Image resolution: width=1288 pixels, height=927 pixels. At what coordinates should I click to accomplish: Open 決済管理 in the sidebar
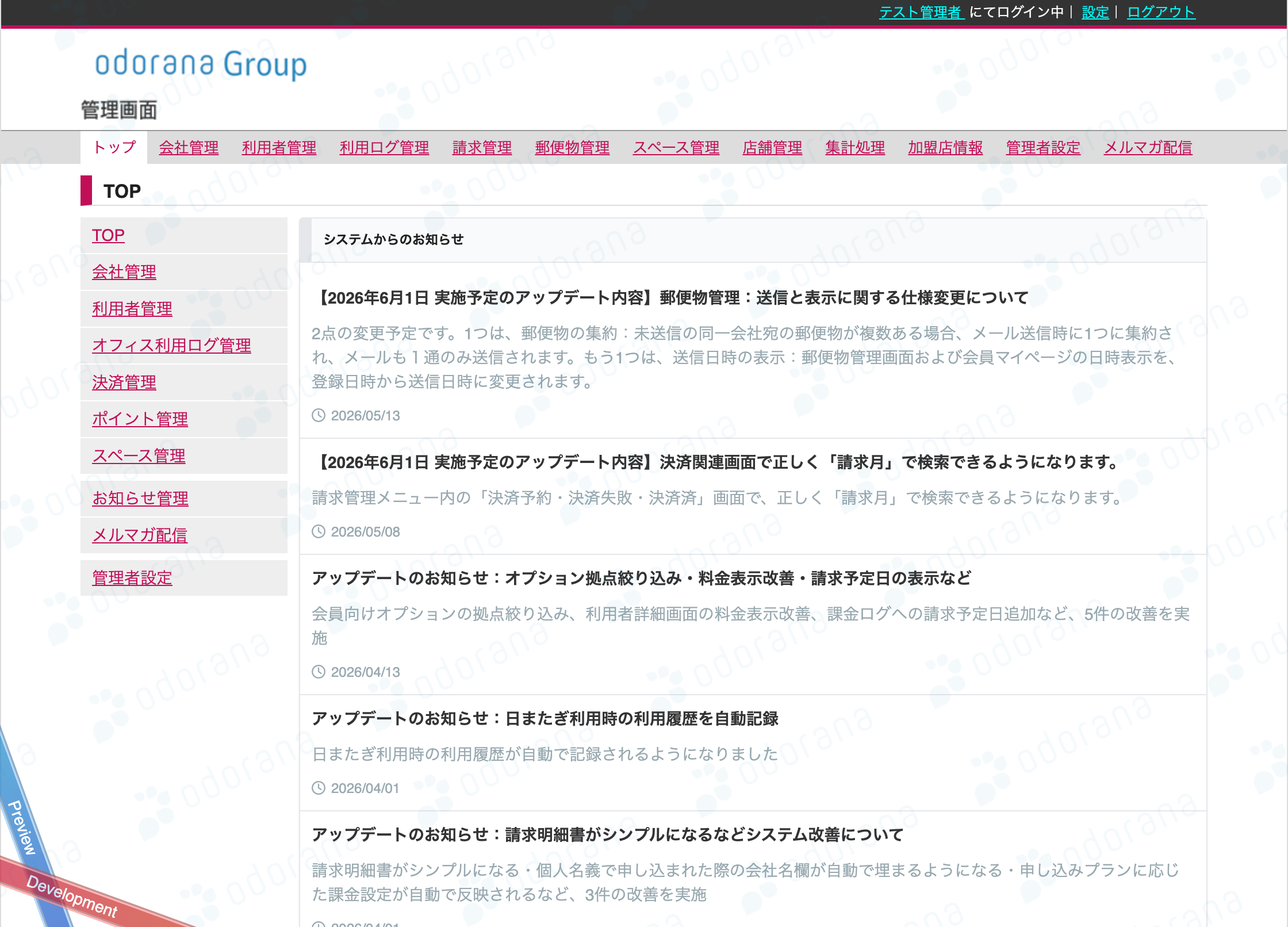[124, 382]
